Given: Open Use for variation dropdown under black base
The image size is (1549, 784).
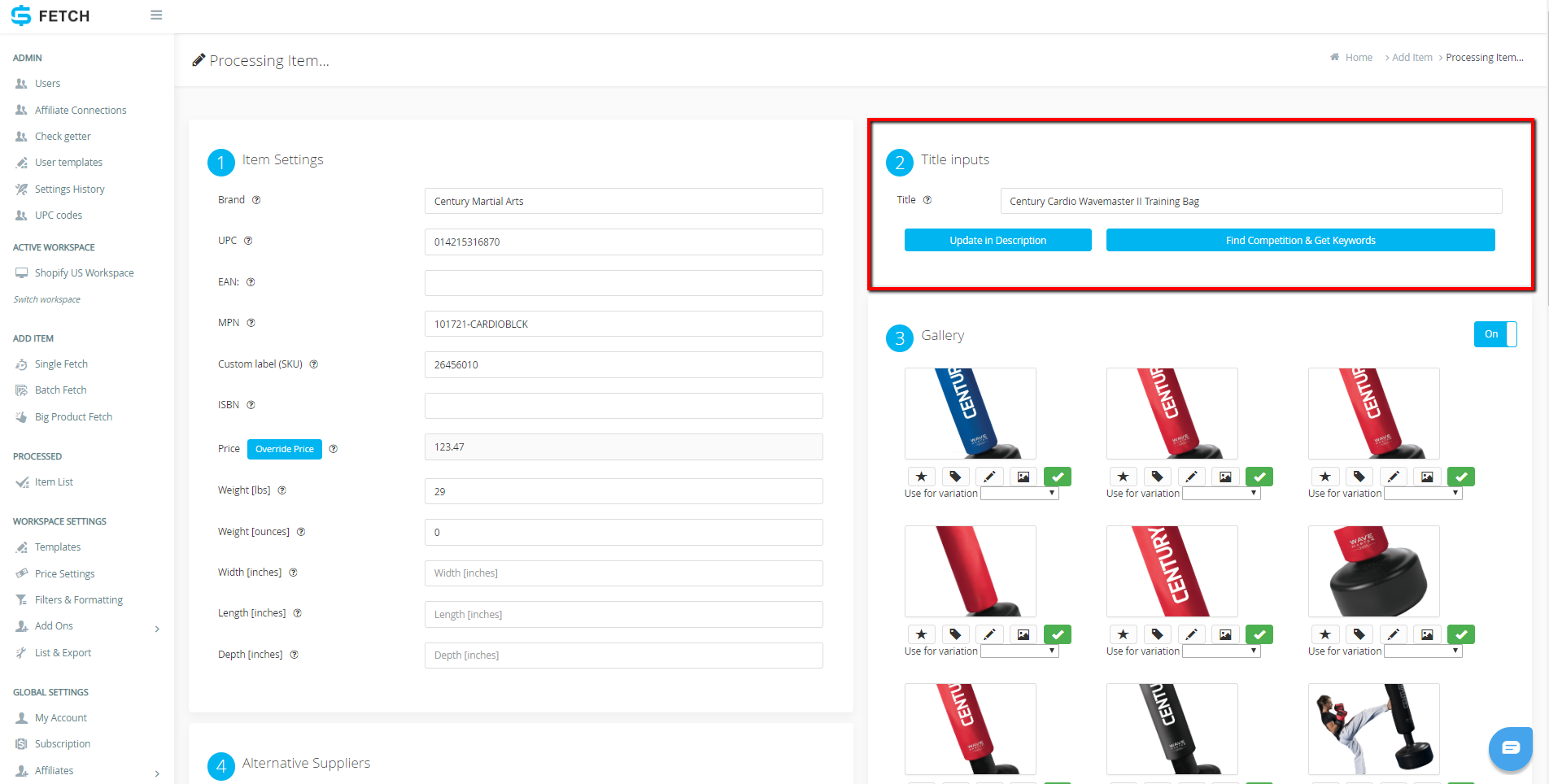Looking at the screenshot, I should click(1423, 651).
